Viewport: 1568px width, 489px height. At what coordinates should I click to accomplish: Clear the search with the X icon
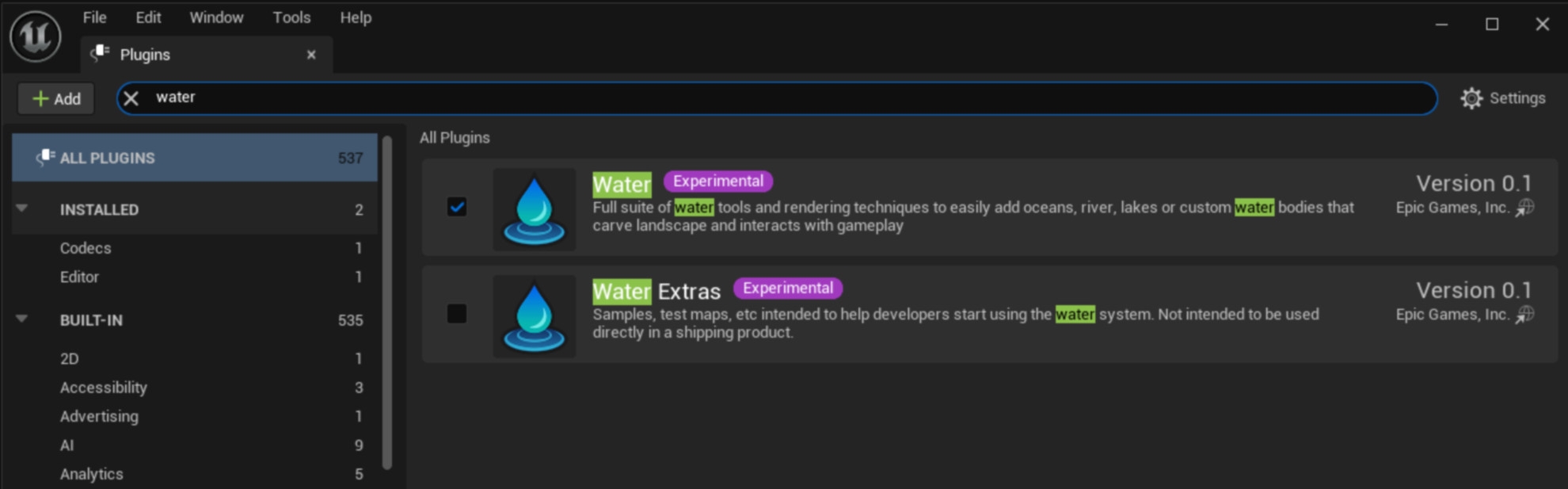(131, 98)
